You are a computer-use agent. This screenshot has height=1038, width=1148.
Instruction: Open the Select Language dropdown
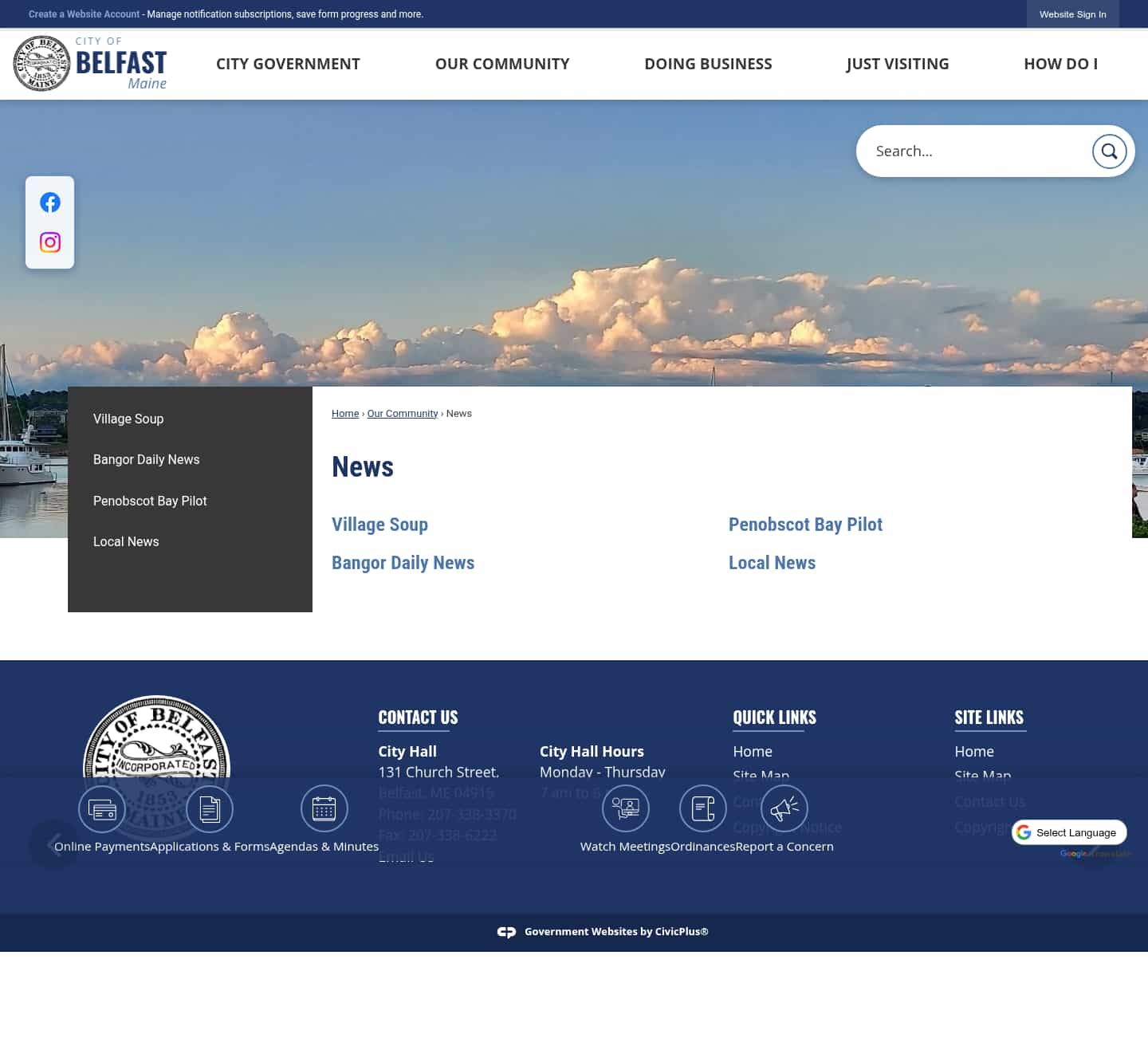coord(1069,832)
